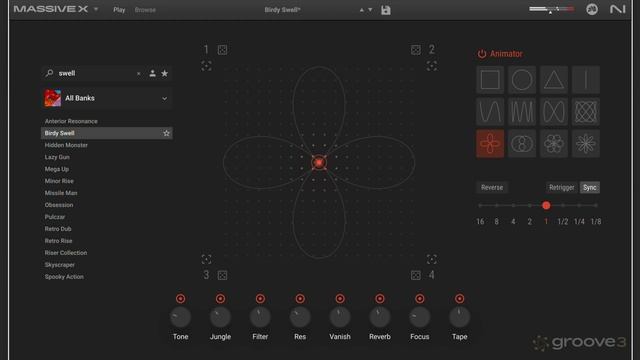640x360 pixels.
Task: Select the overlapping ovals animator shape
Action: [522, 144]
